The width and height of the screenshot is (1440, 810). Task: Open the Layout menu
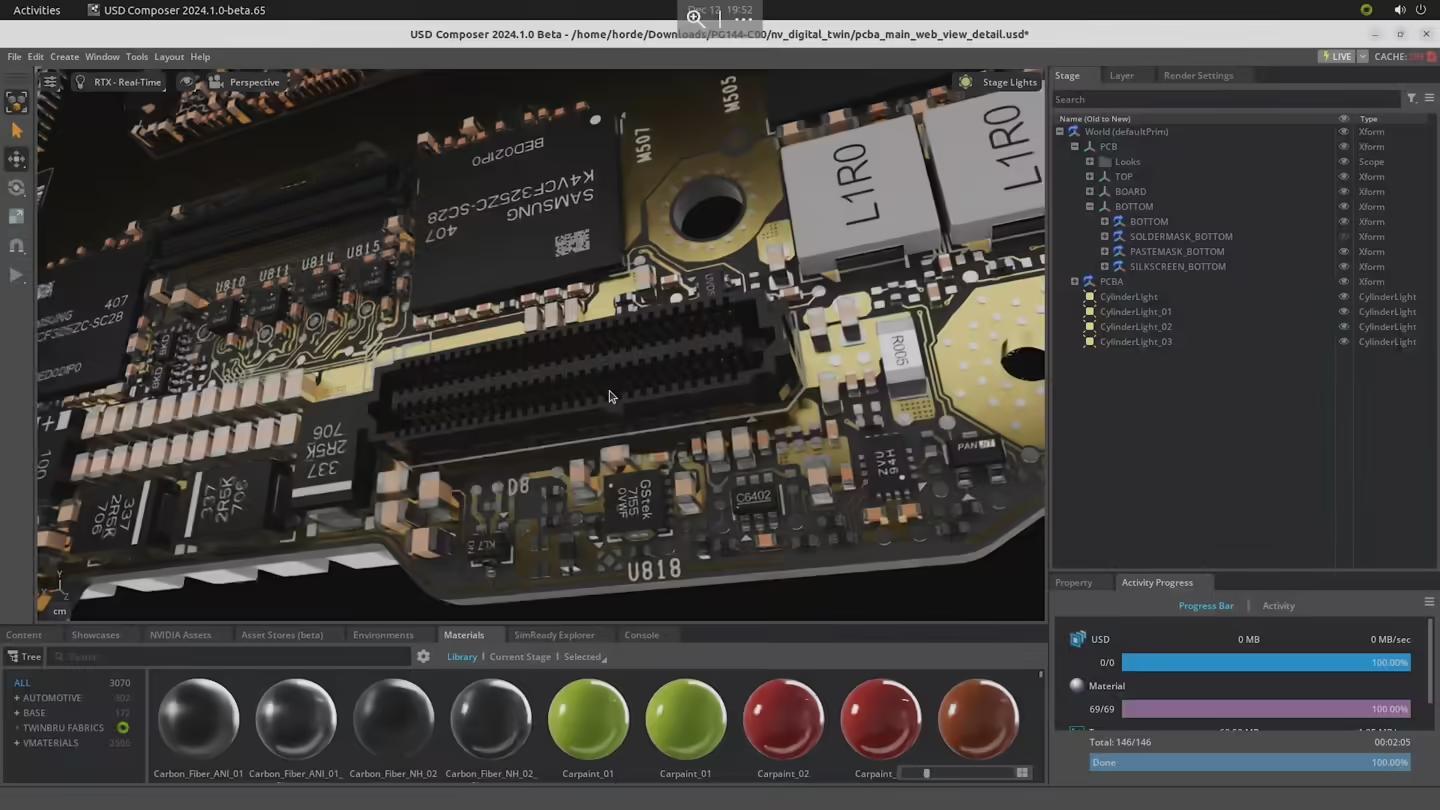coord(168,57)
